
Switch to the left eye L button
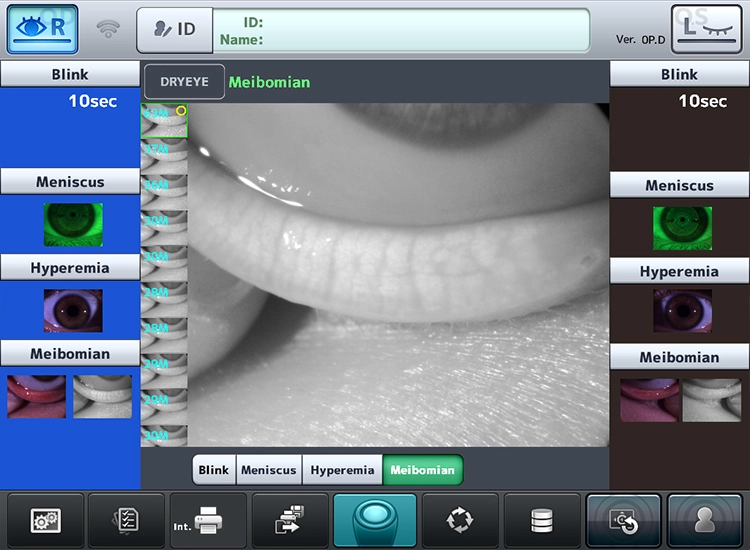(x=706, y=29)
